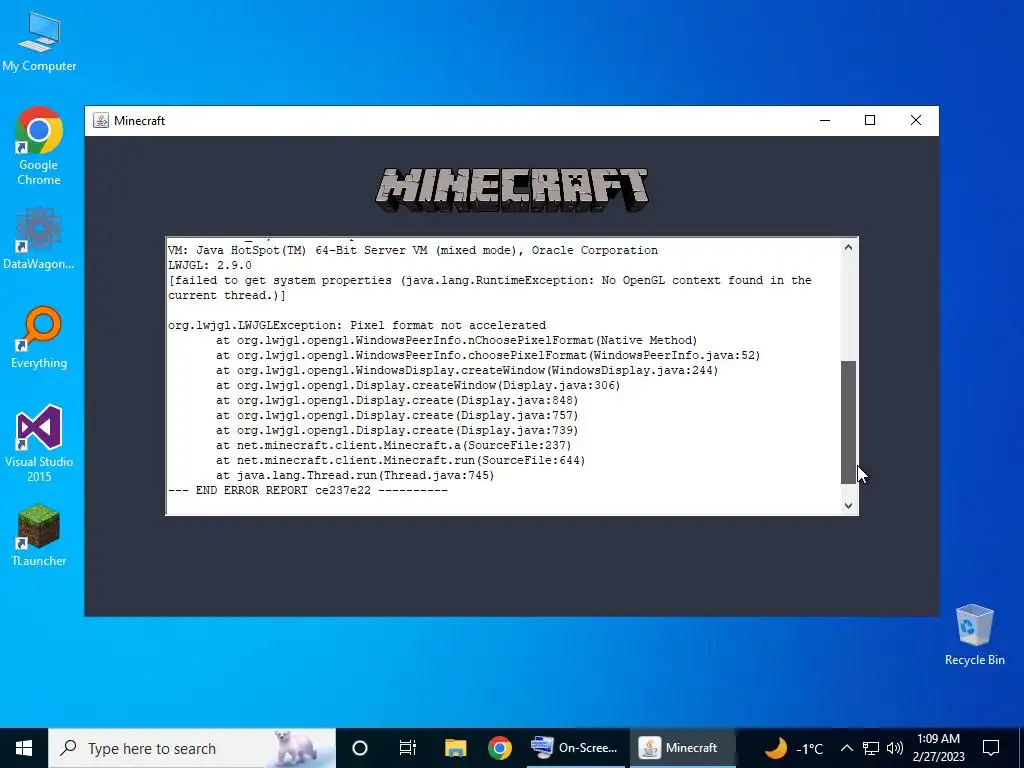Viewport: 1024px width, 768px height.
Task: Open Chrome from the taskbar
Action: point(500,748)
